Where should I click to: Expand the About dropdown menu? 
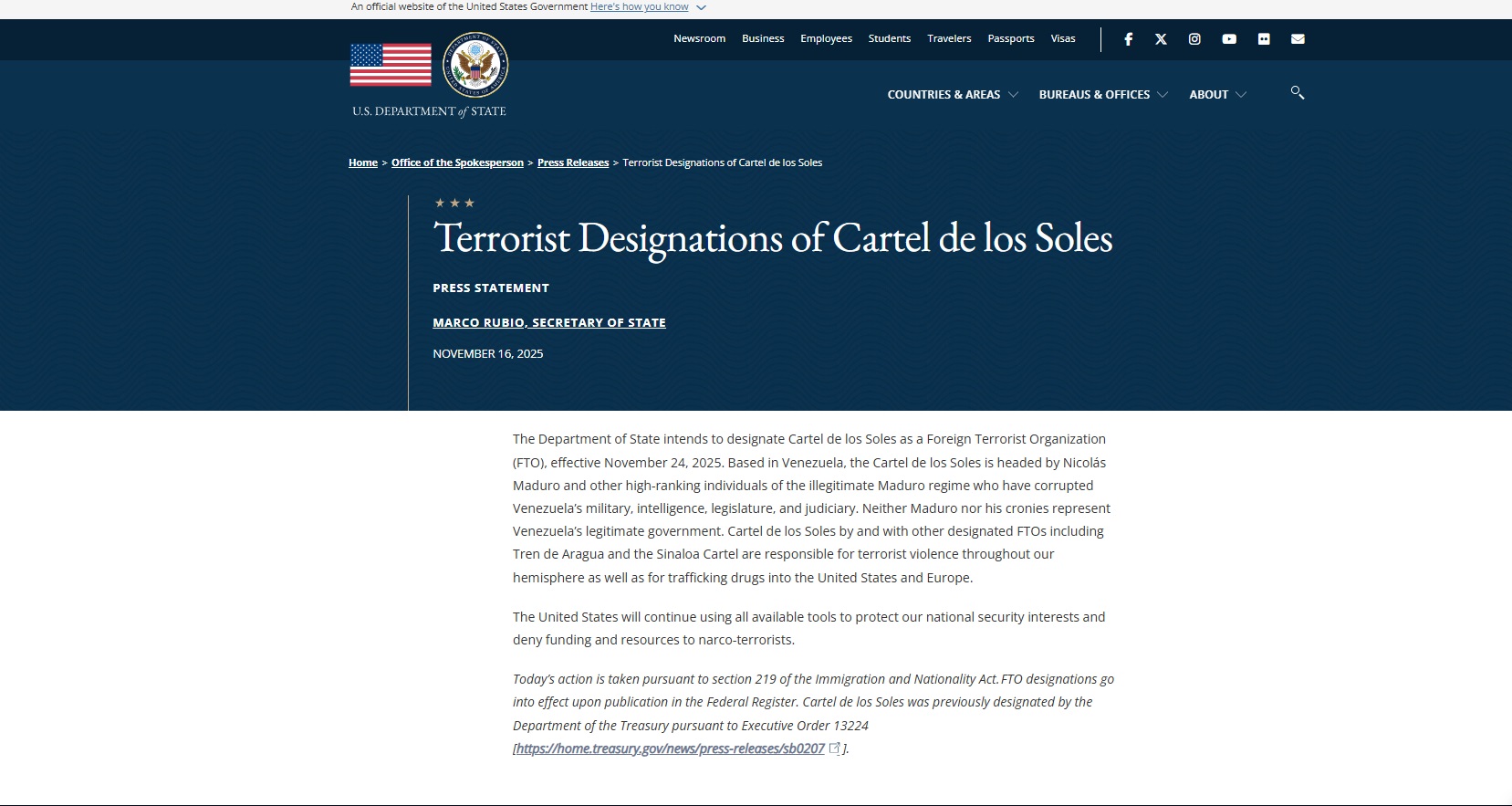(x=1216, y=95)
